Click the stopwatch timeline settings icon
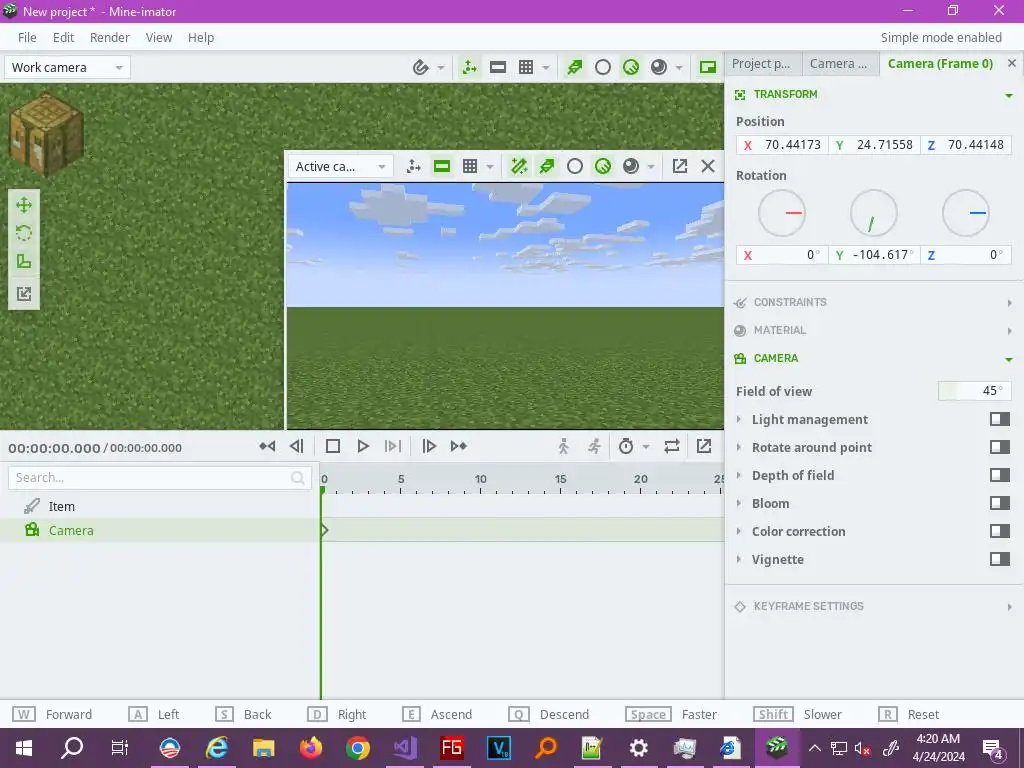Screen dimensions: 1024x768 tap(626, 446)
